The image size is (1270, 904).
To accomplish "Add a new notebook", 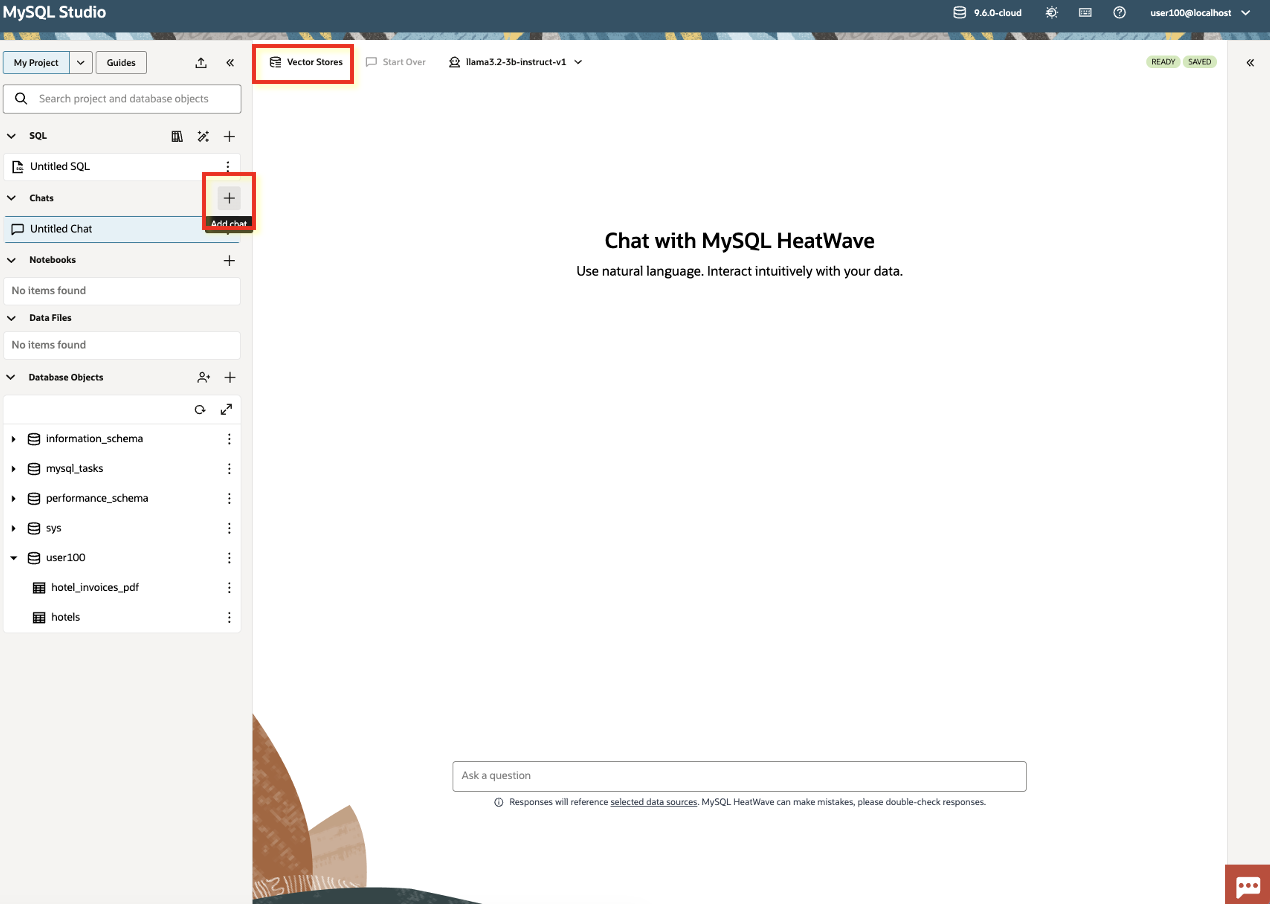I will 229,260.
